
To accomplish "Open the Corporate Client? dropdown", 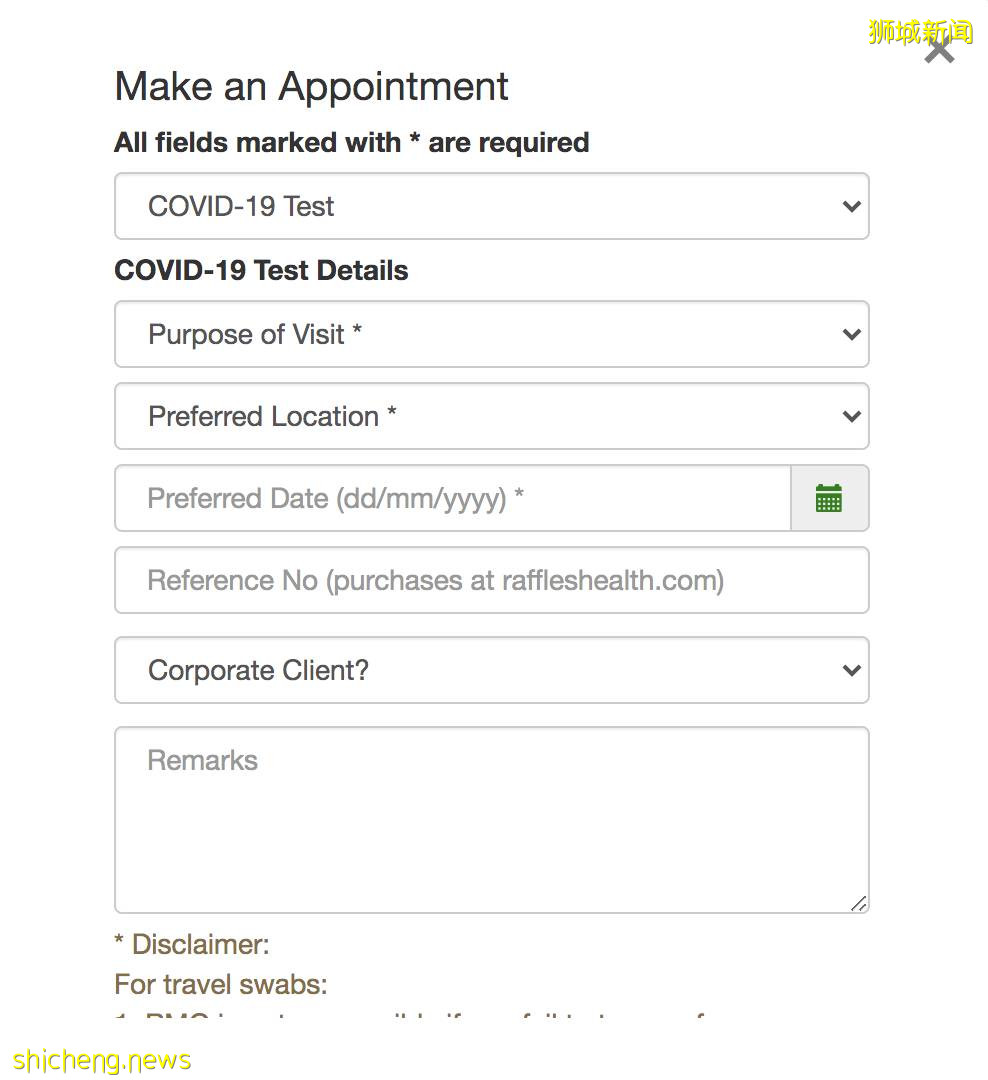I will click(x=480, y=671).
